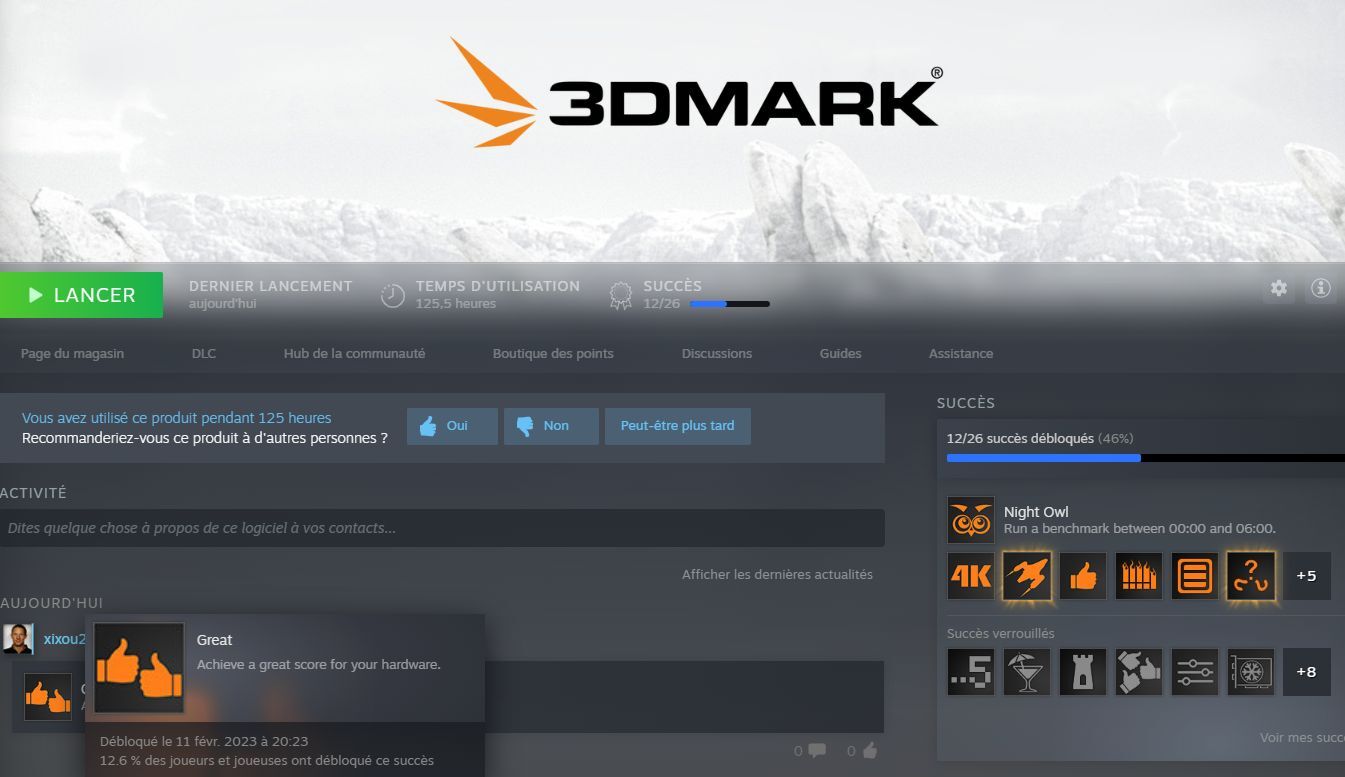The height and width of the screenshot is (777, 1345).
Task: Show the +5 more unlocked achievements
Action: pos(1307,576)
